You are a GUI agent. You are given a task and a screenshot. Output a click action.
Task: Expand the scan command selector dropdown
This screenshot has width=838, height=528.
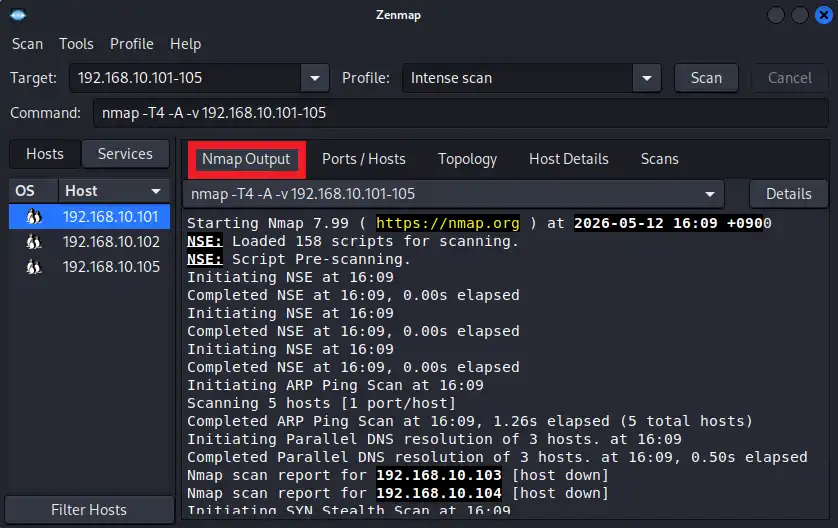pos(710,194)
